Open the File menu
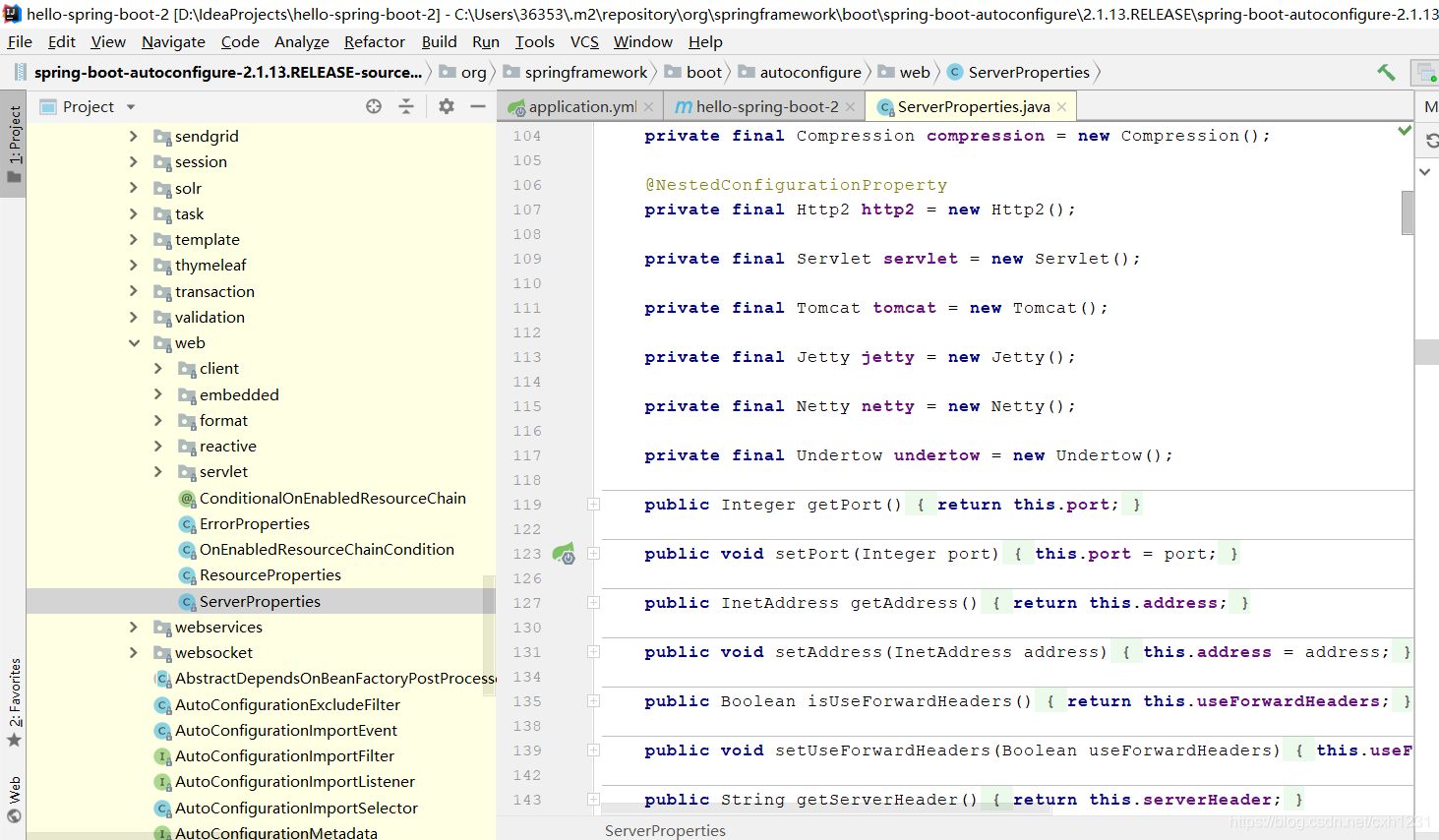The image size is (1439, 840). point(20,41)
